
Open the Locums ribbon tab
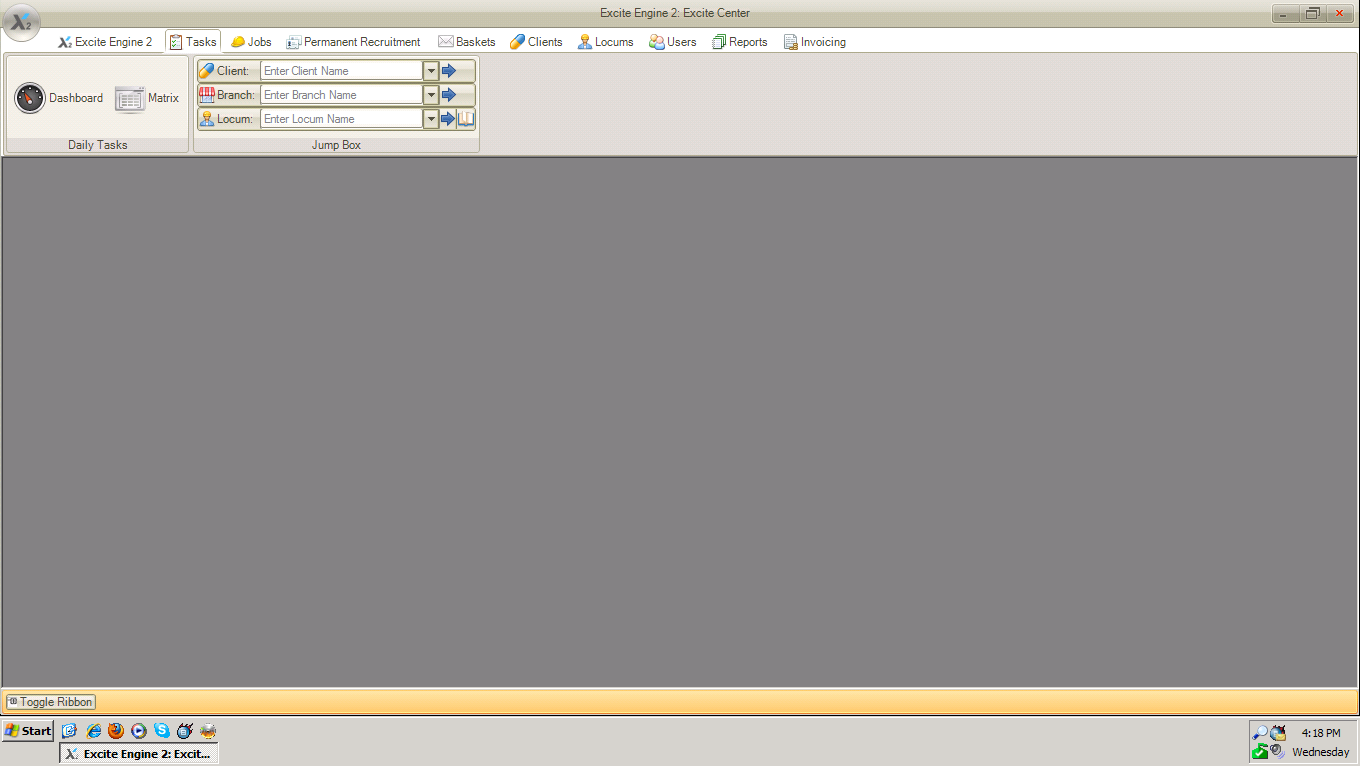[606, 42]
